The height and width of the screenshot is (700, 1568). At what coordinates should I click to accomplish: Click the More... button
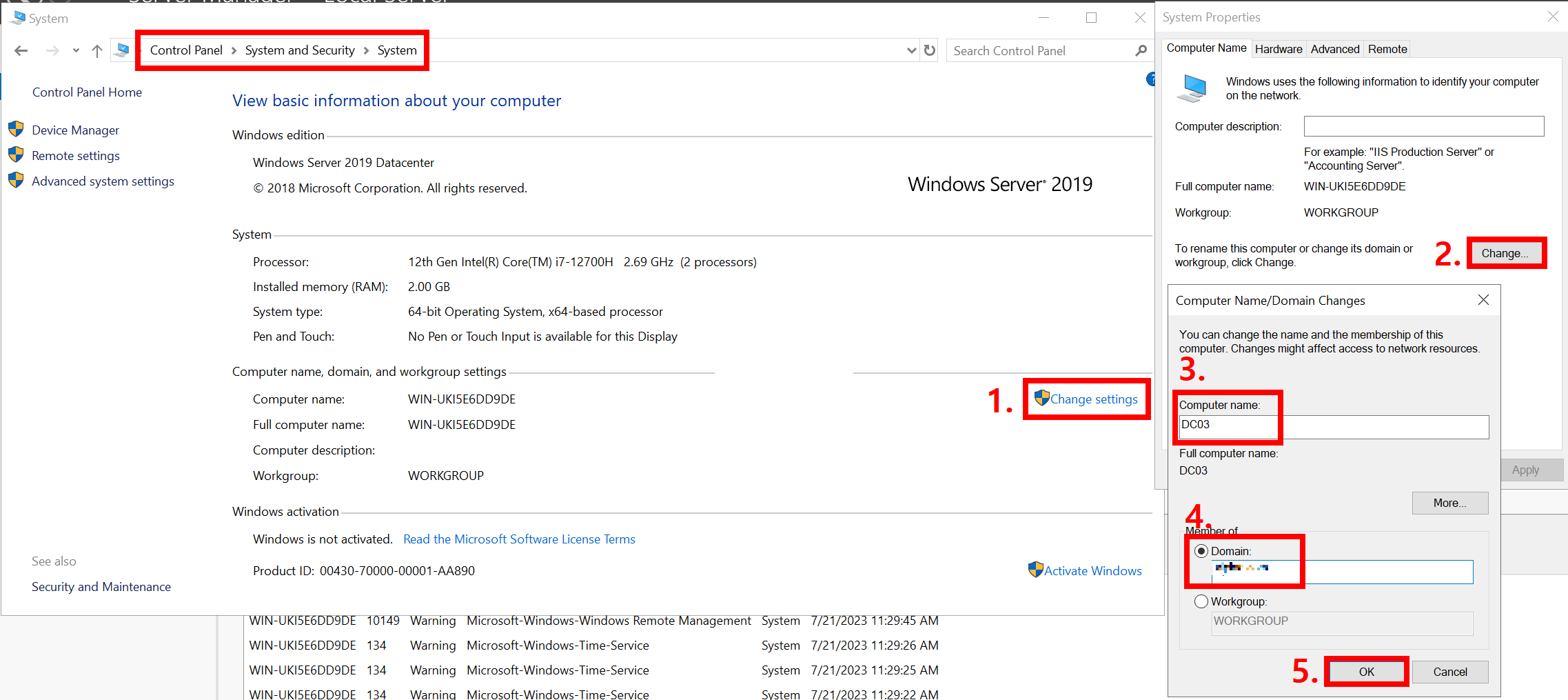tap(1450, 503)
